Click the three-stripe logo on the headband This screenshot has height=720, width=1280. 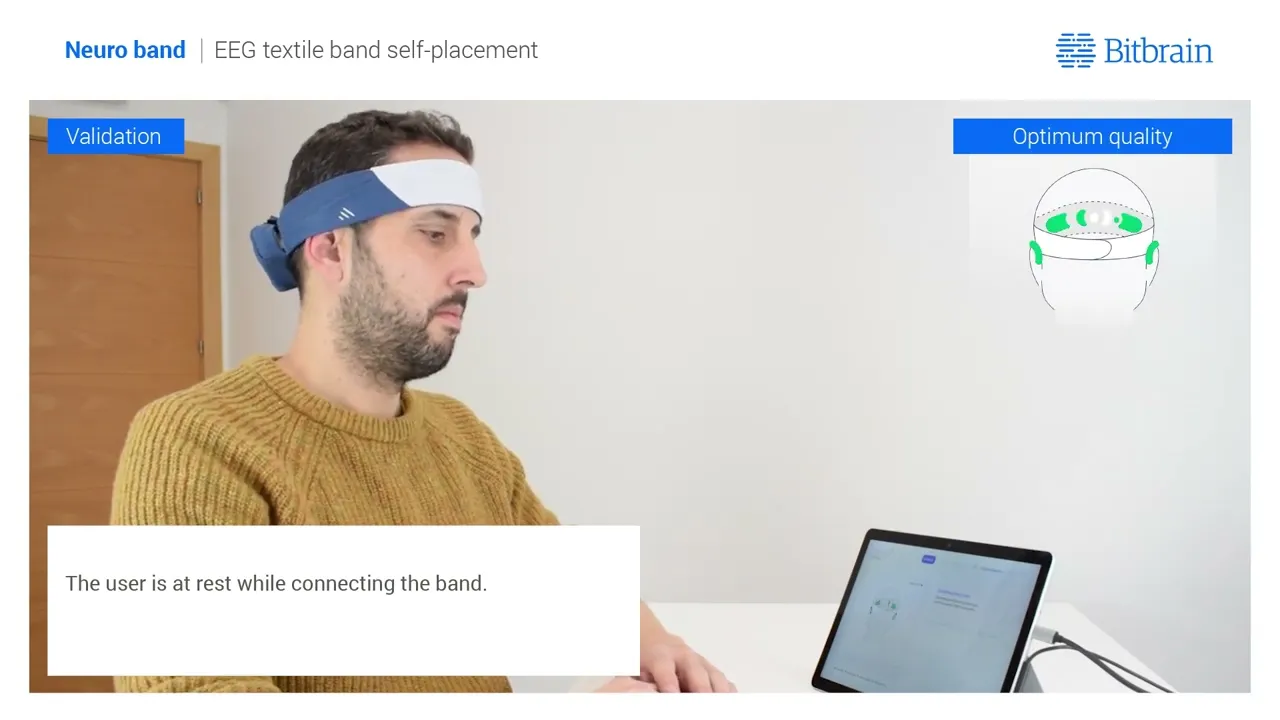click(x=346, y=214)
